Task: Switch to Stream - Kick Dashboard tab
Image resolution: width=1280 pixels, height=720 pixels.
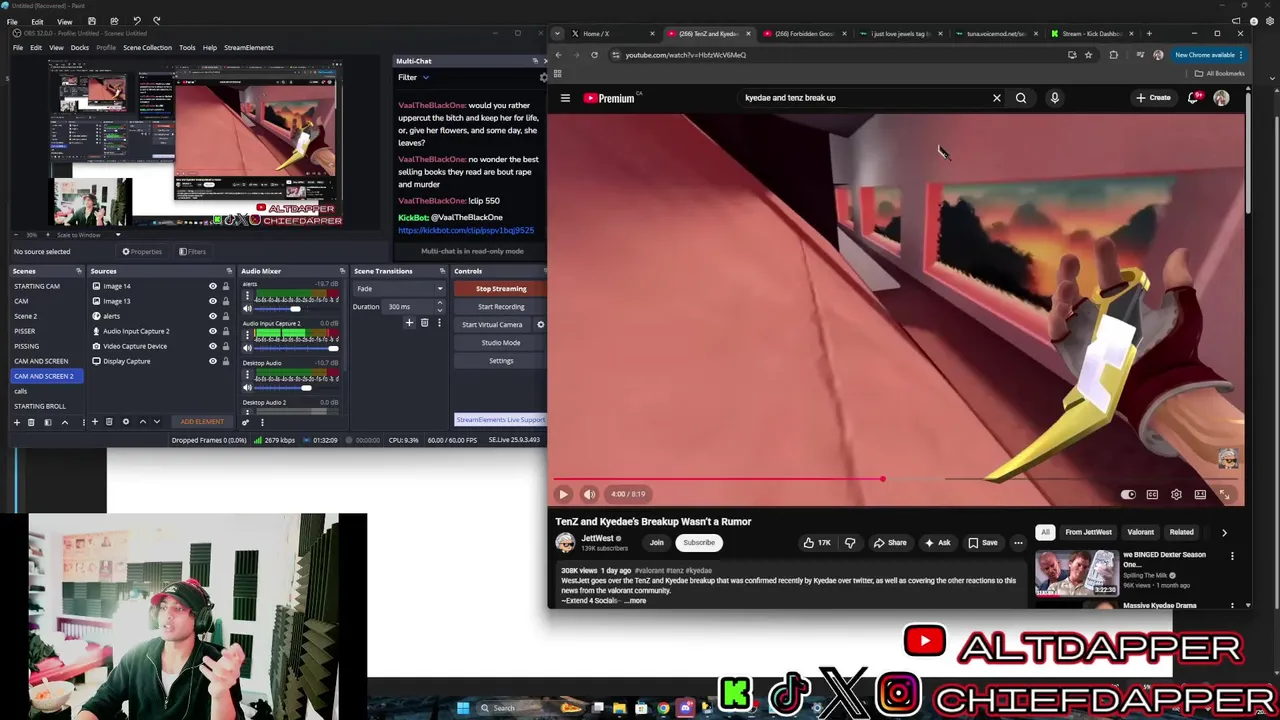Action: click(1092, 34)
